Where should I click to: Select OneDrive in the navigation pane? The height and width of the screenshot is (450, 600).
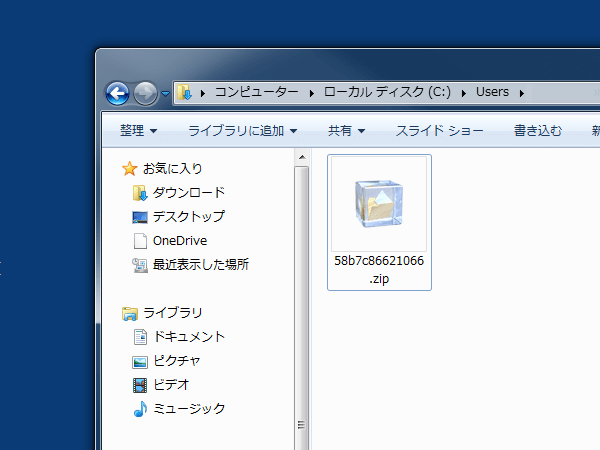pyautogui.click(x=178, y=240)
